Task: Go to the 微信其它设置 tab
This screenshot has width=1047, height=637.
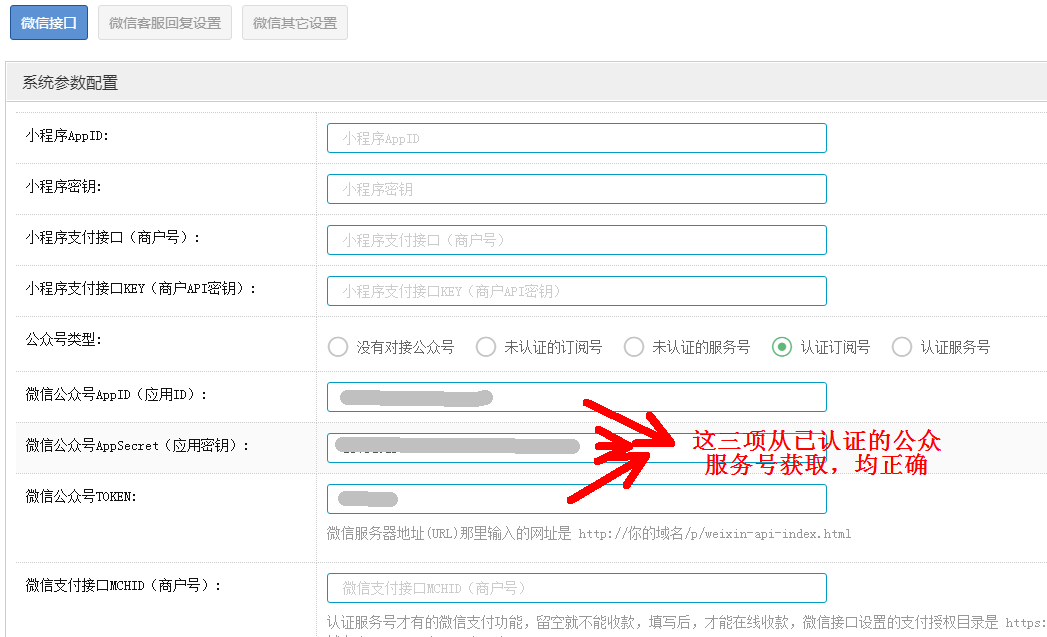Action: [295, 23]
